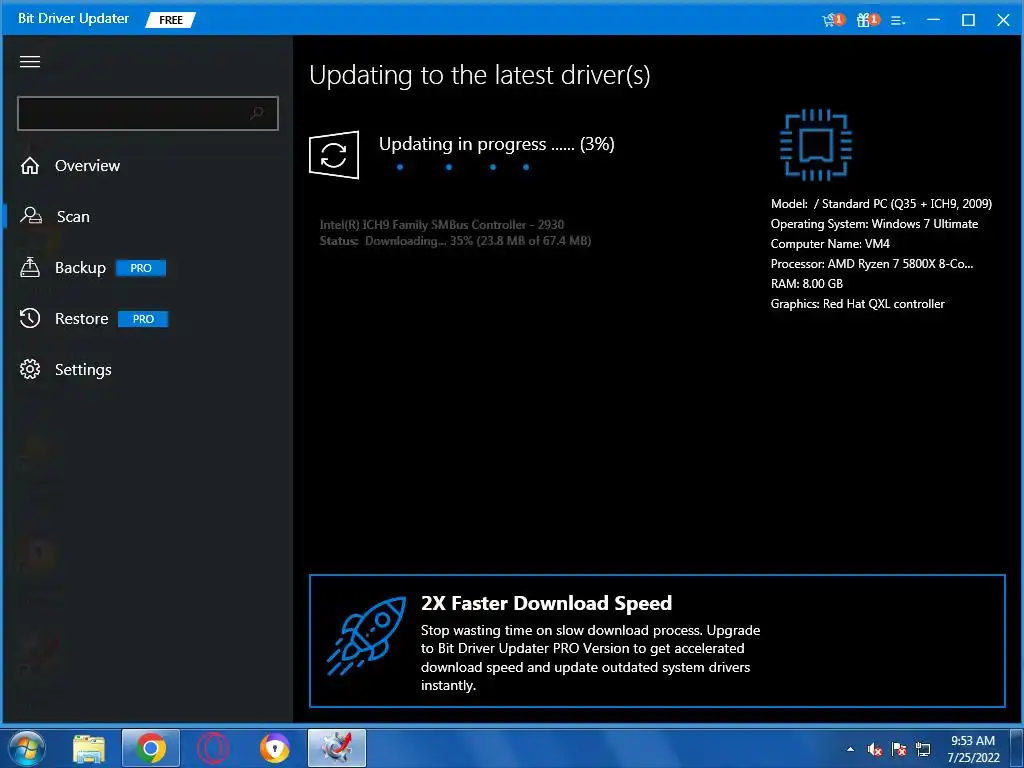
Task: Click the Model Standard PC text
Action: [881, 204]
